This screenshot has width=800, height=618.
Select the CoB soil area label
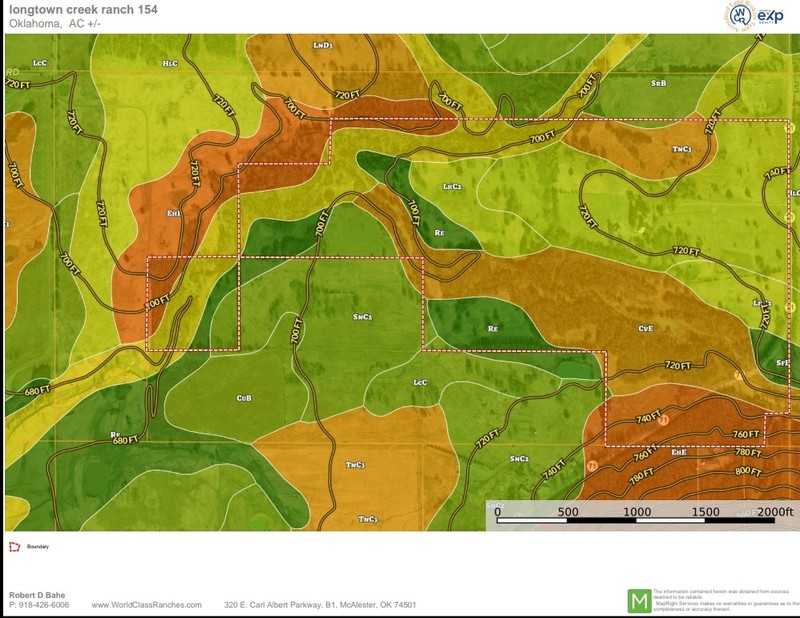(x=244, y=398)
